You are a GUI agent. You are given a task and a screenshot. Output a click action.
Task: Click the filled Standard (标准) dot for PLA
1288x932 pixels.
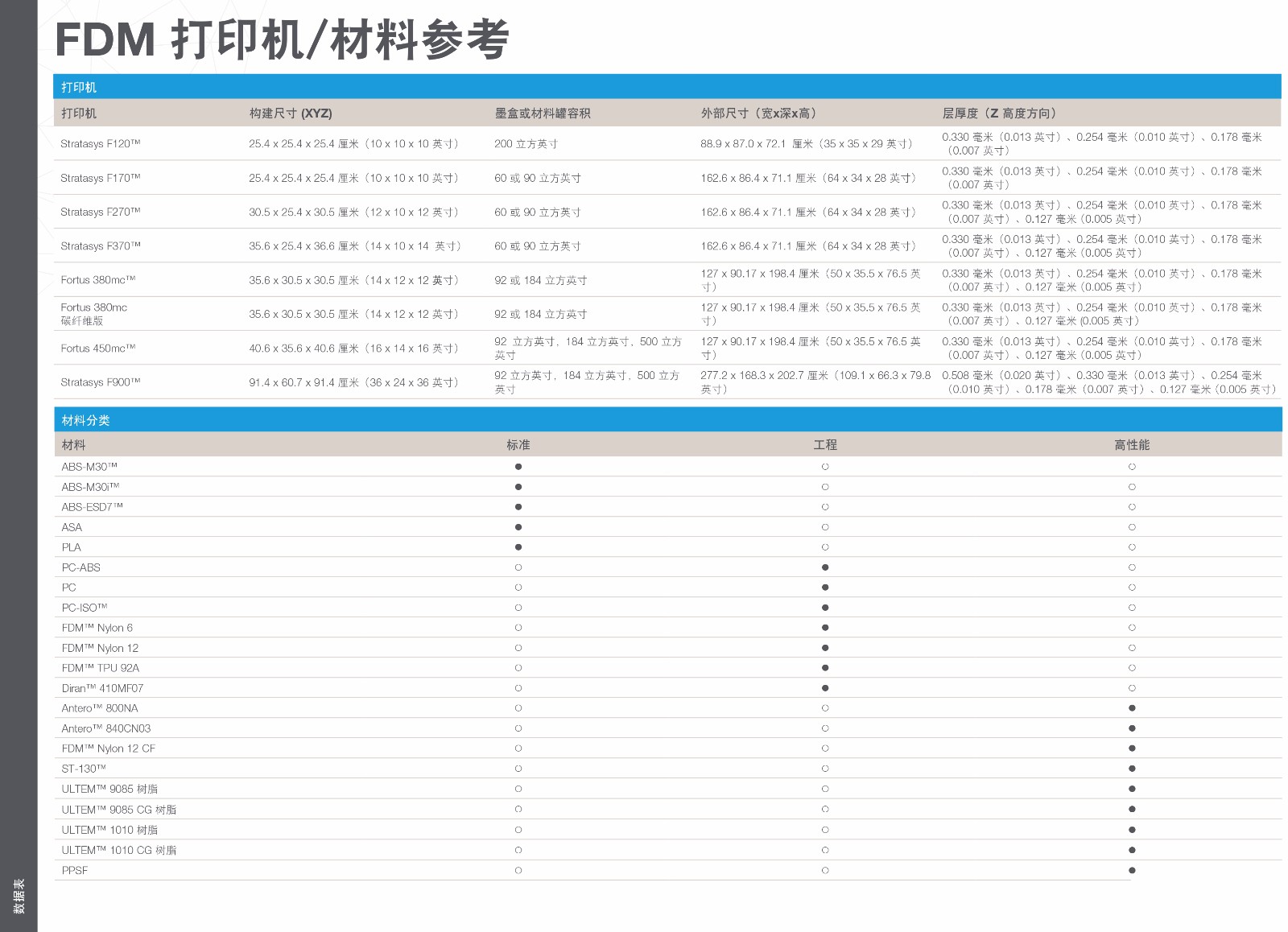coord(518,547)
